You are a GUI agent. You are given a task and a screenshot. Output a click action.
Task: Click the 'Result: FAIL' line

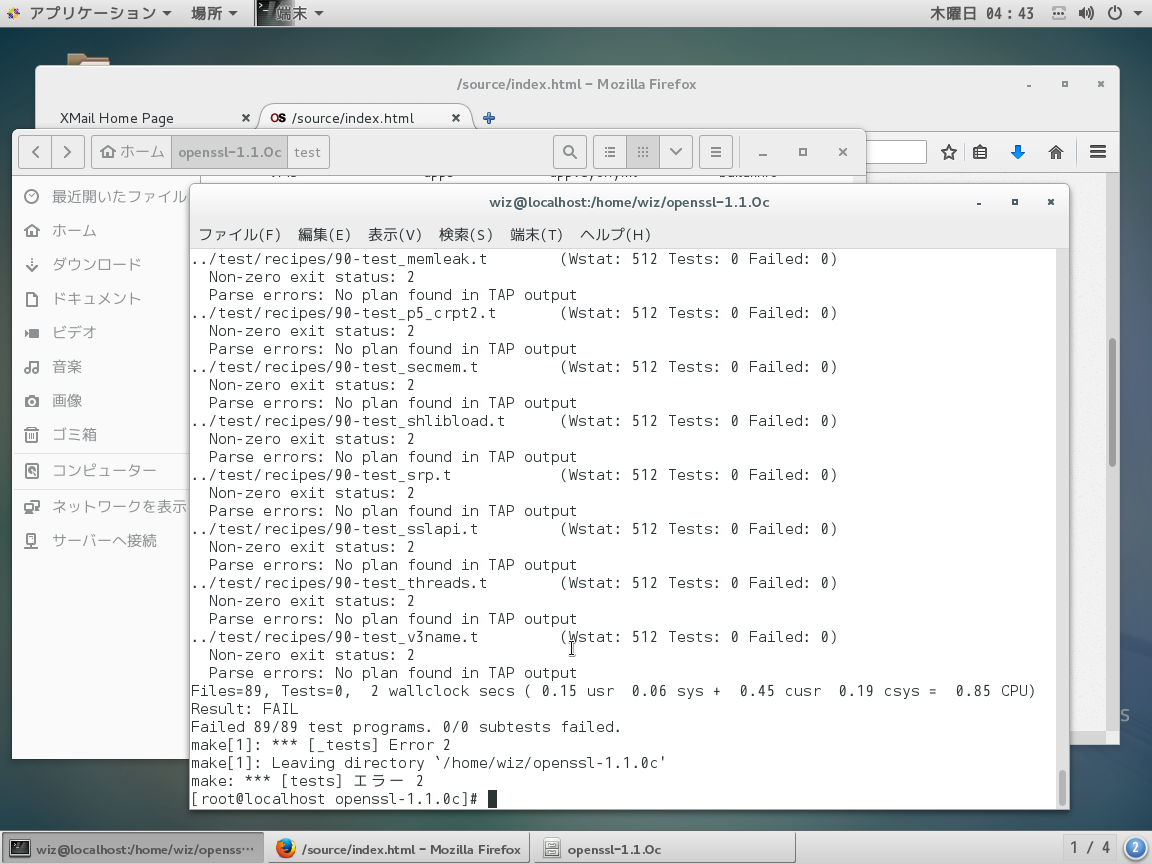point(244,709)
